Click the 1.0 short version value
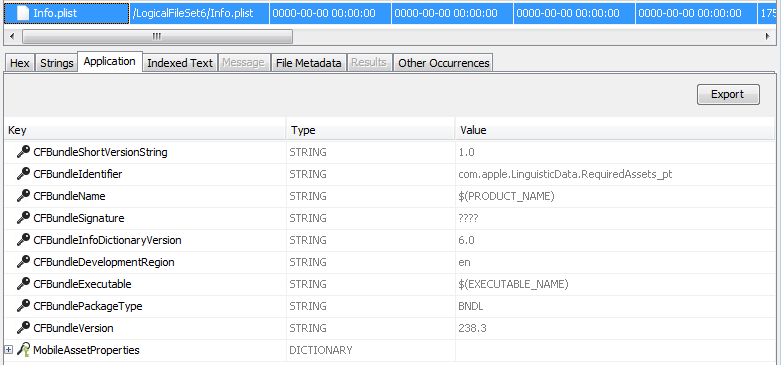781x365 pixels. (466, 152)
